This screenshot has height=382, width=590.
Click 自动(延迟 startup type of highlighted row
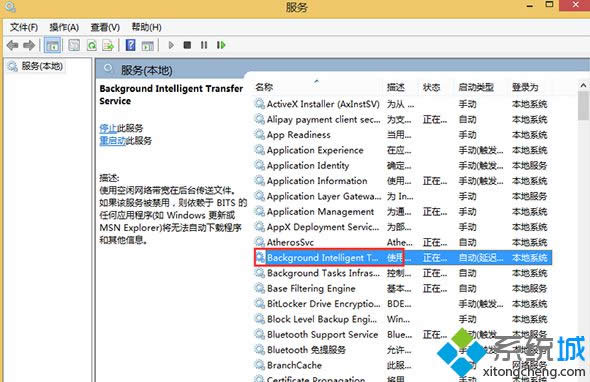point(481,258)
